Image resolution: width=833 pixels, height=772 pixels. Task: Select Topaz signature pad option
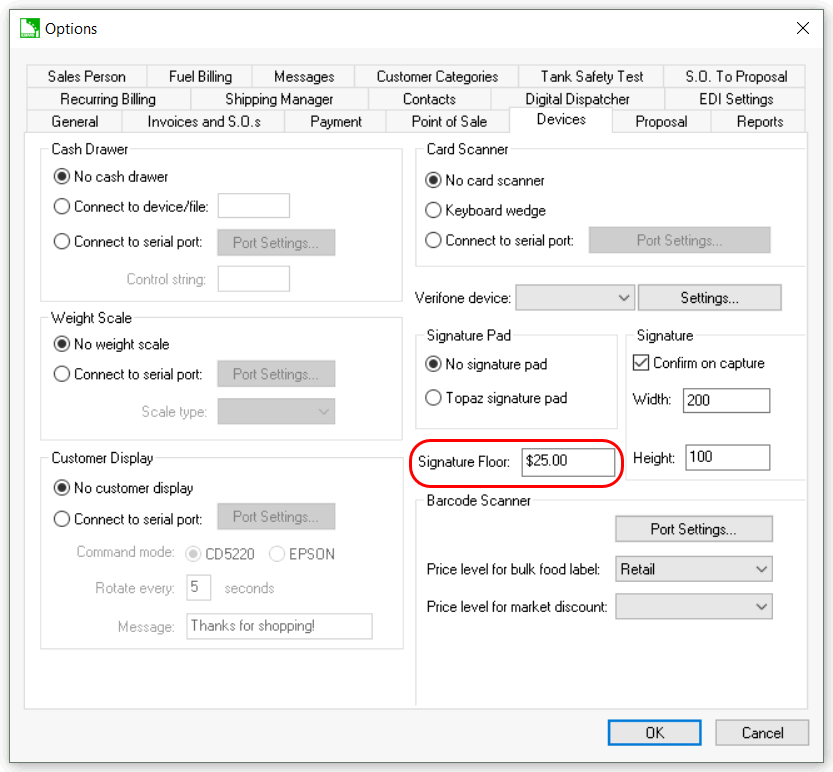point(433,398)
